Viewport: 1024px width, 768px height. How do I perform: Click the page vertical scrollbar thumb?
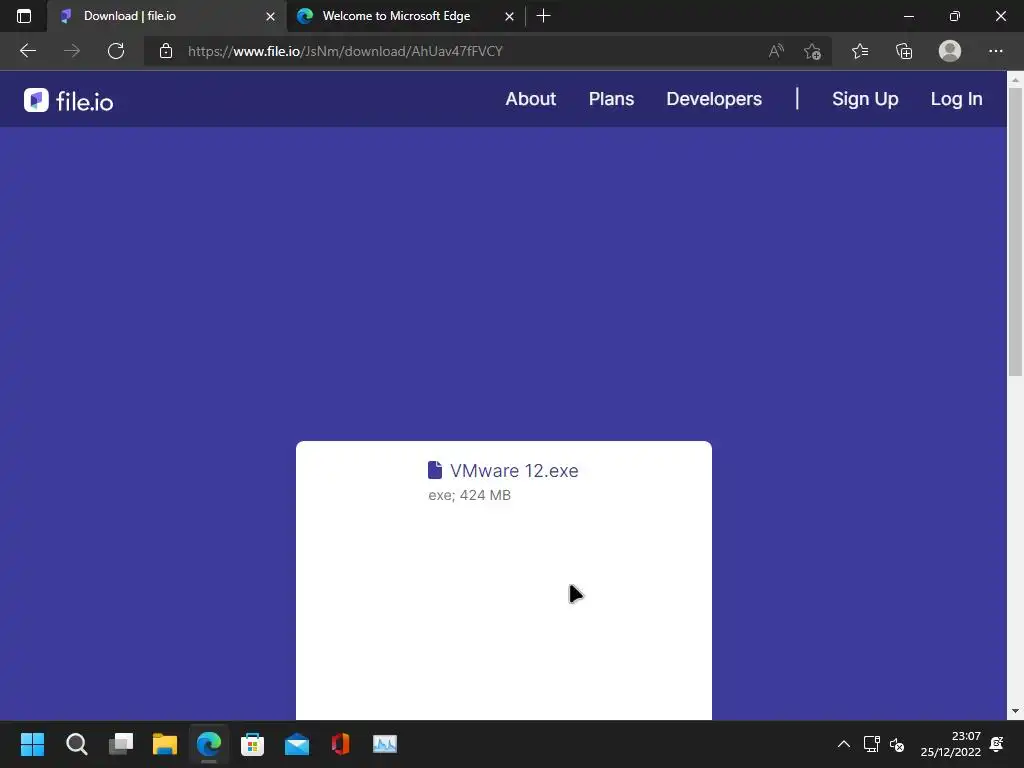click(1015, 232)
